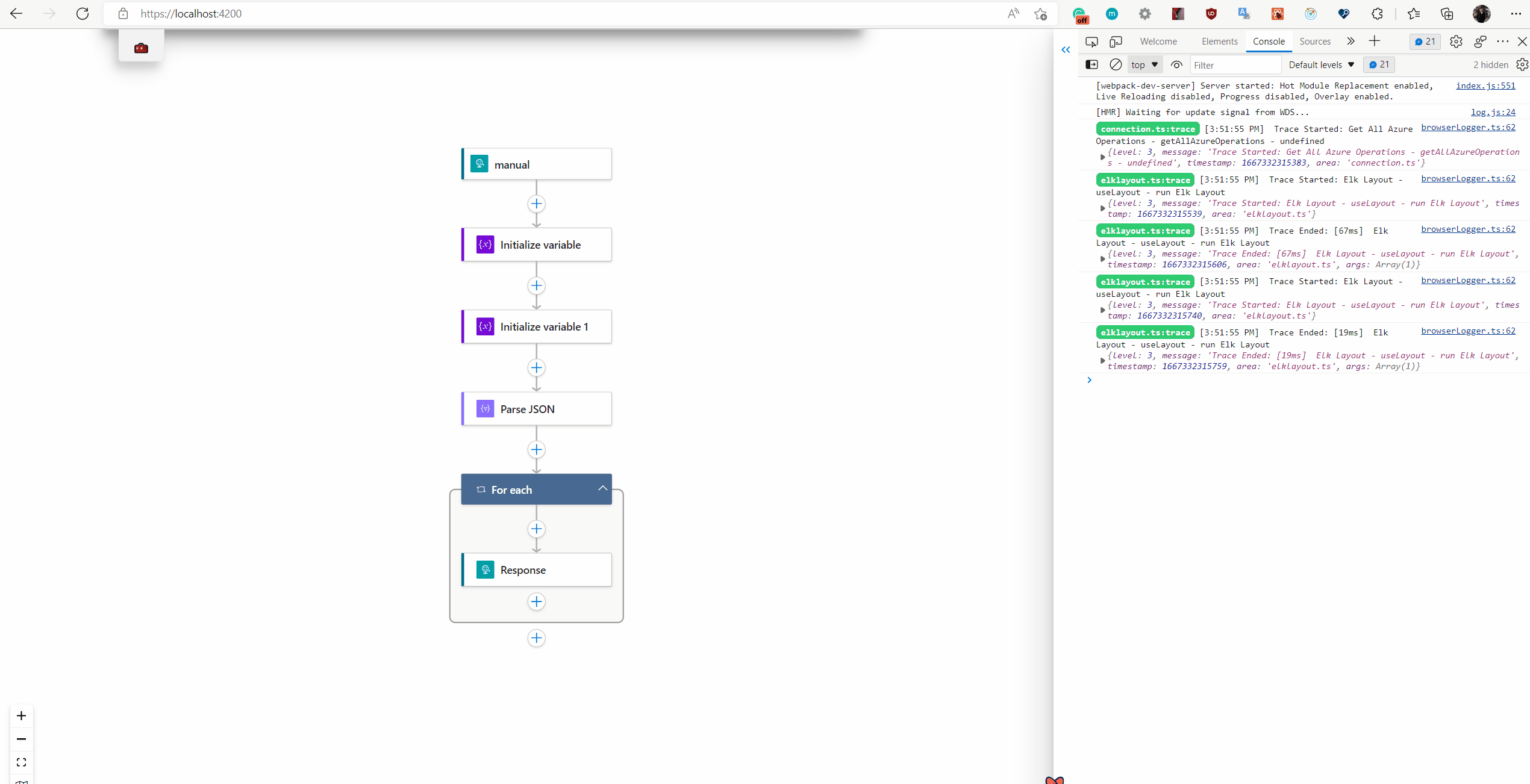Screen dimensions: 1530x784
Task: Click the uBlock Origin extension icon
Action: click(x=1211, y=13)
